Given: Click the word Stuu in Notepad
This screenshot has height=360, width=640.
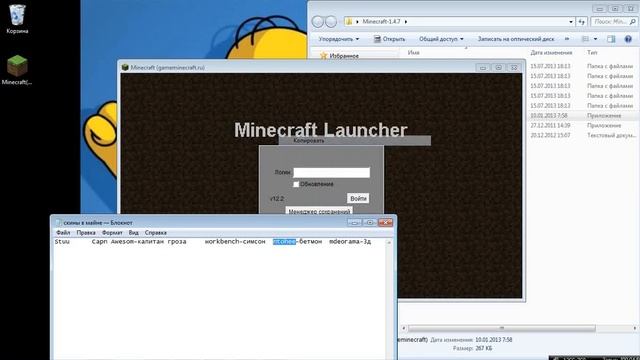Looking at the screenshot, I should tap(62, 242).
